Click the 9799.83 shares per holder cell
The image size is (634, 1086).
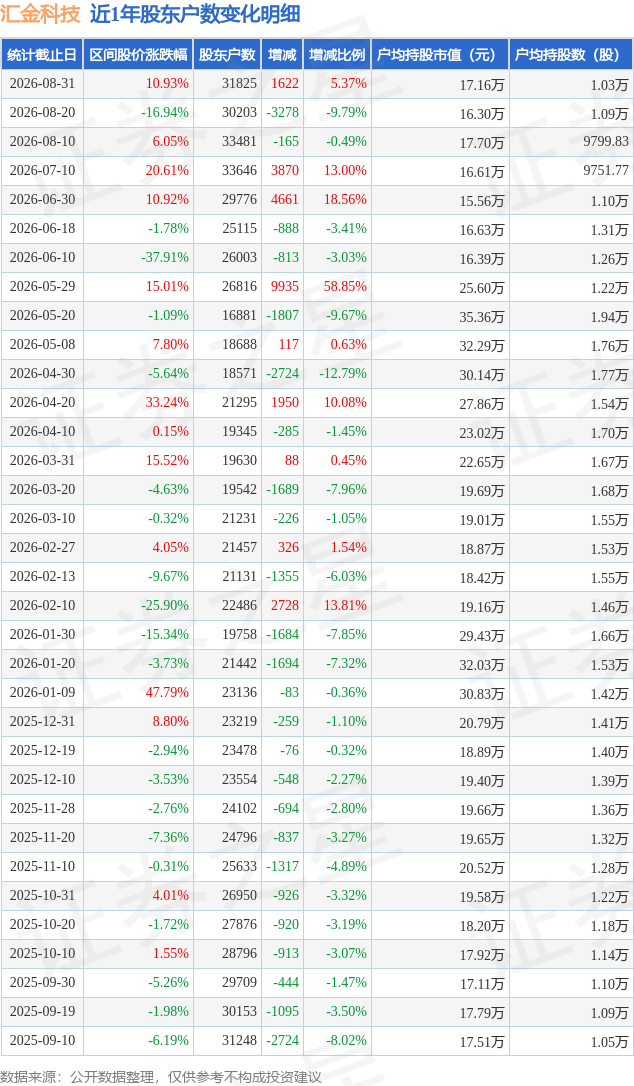(x=606, y=141)
